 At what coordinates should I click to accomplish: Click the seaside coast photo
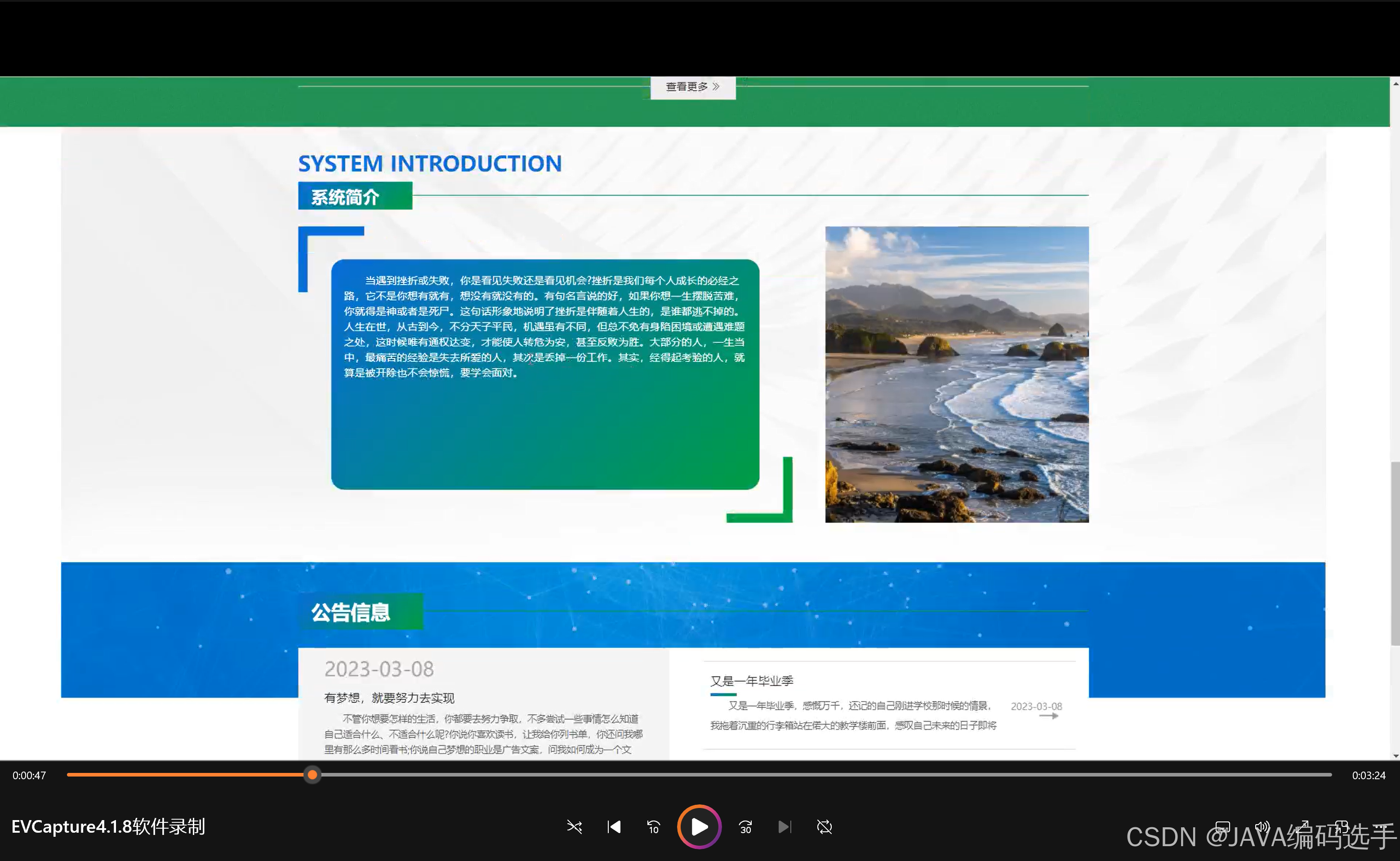[x=957, y=374]
